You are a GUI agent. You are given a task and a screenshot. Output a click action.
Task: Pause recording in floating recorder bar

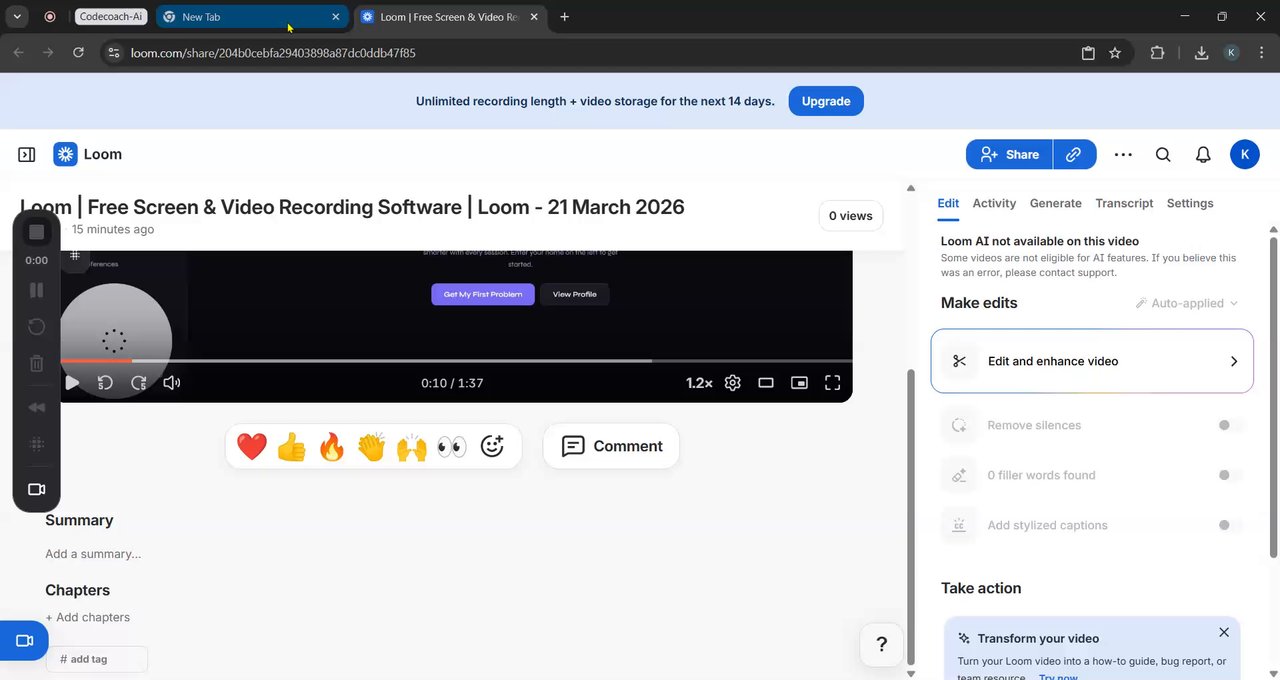(37, 290)
